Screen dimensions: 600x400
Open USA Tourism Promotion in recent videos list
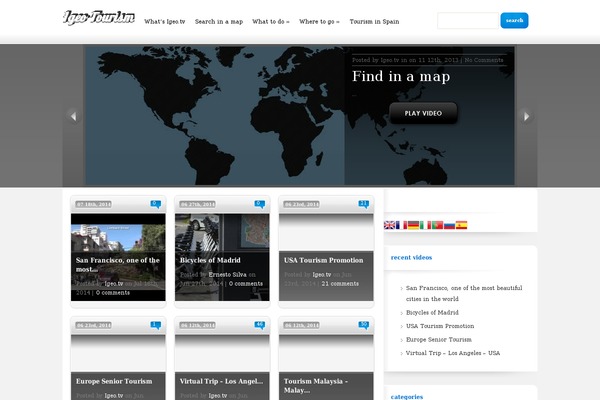[x=440, y=326]
